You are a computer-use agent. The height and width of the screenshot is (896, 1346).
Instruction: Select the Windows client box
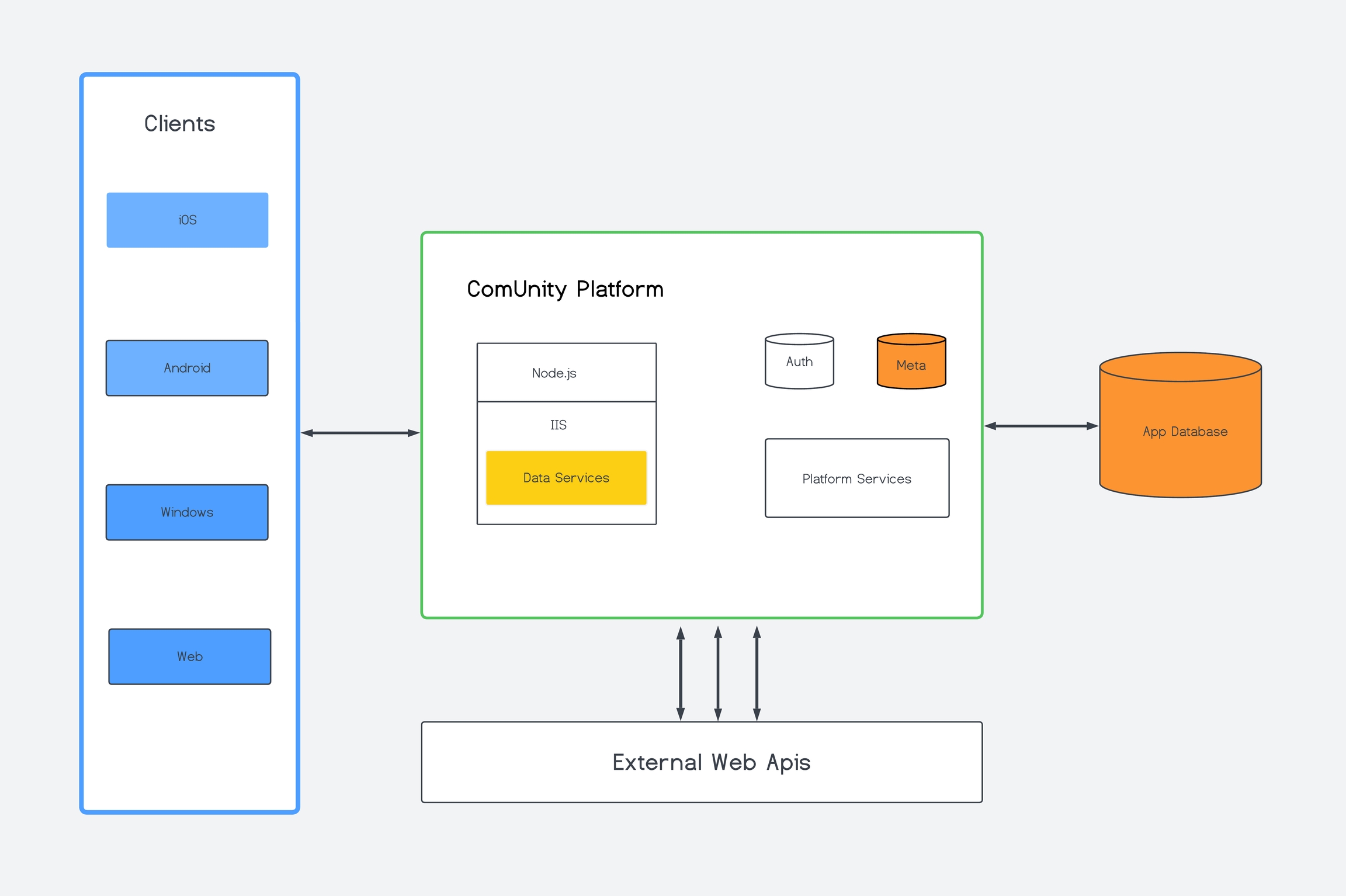tap(187, 512)
